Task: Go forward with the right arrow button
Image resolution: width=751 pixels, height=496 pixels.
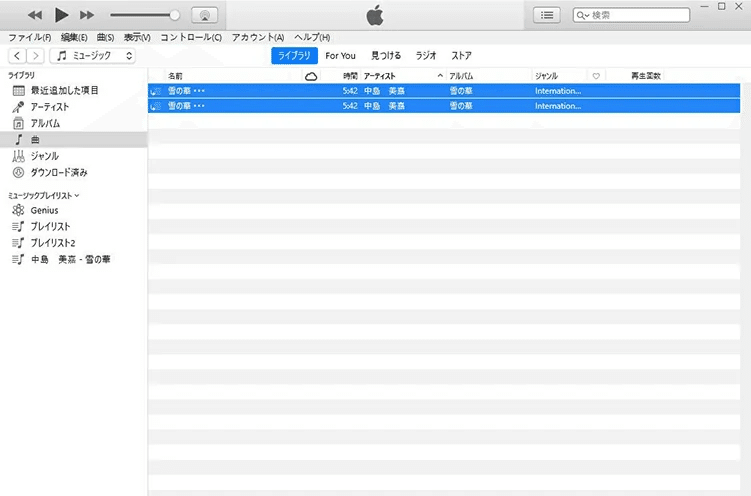Action: (35, 56)
